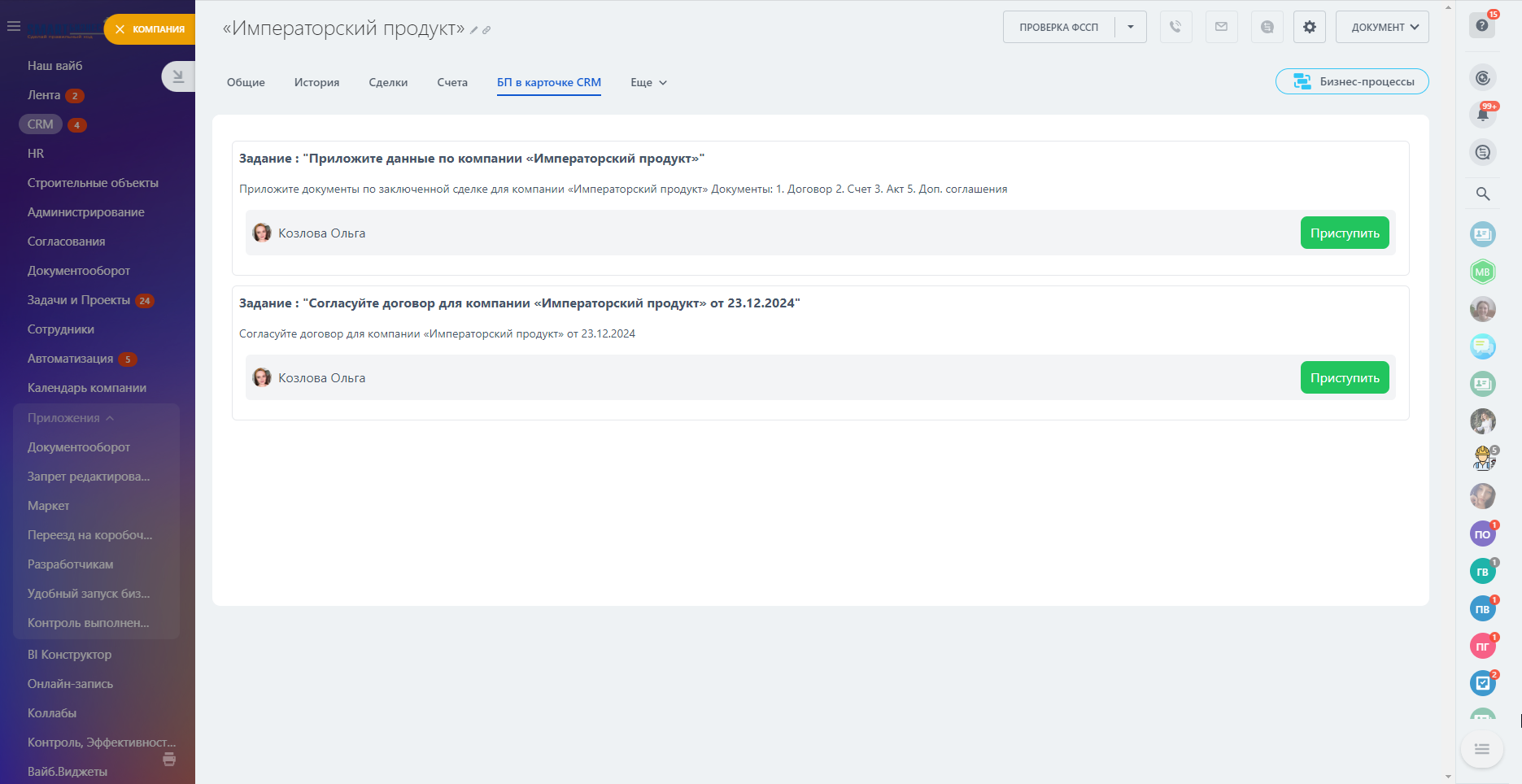1522x784 pixels.
Task: Open Разработчикам under Приложения
Action: (71, 564)
